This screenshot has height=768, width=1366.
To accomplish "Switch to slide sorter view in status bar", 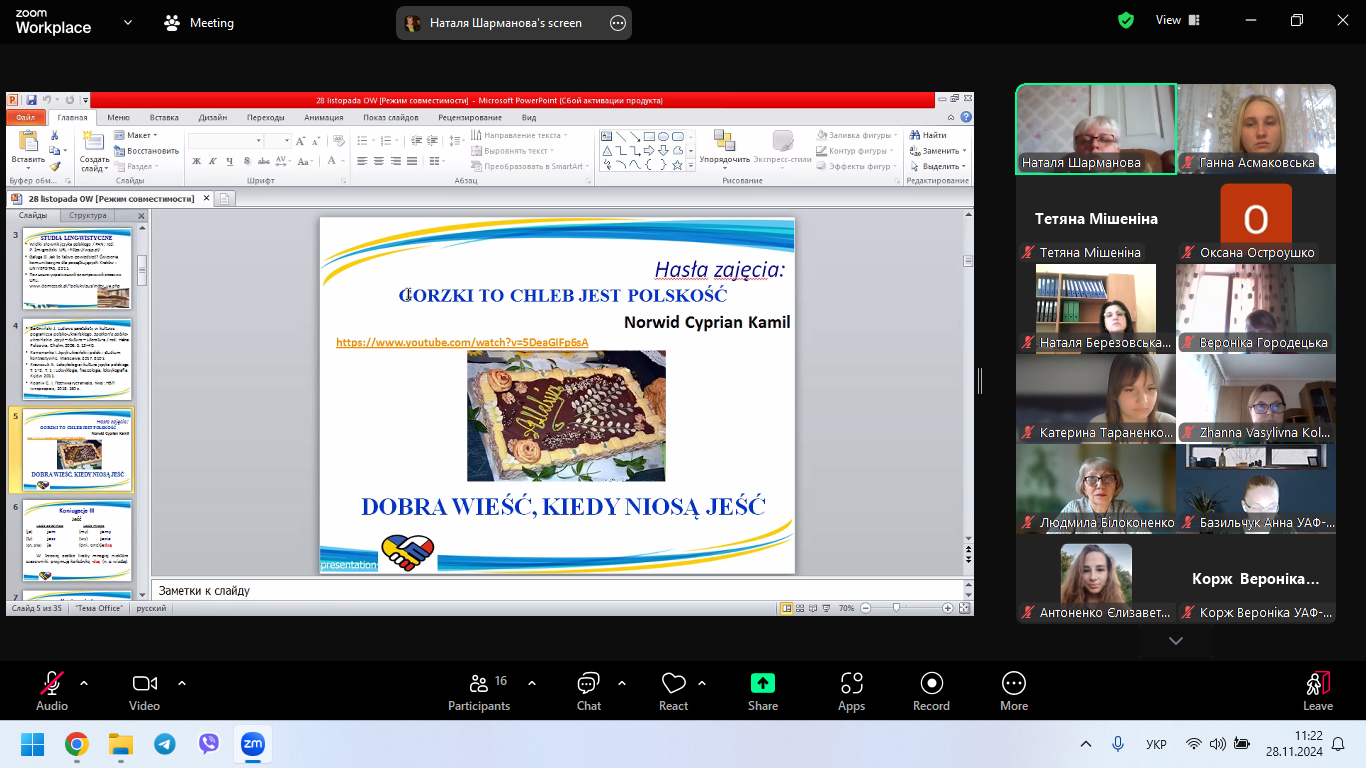I will tap(801, 608).
